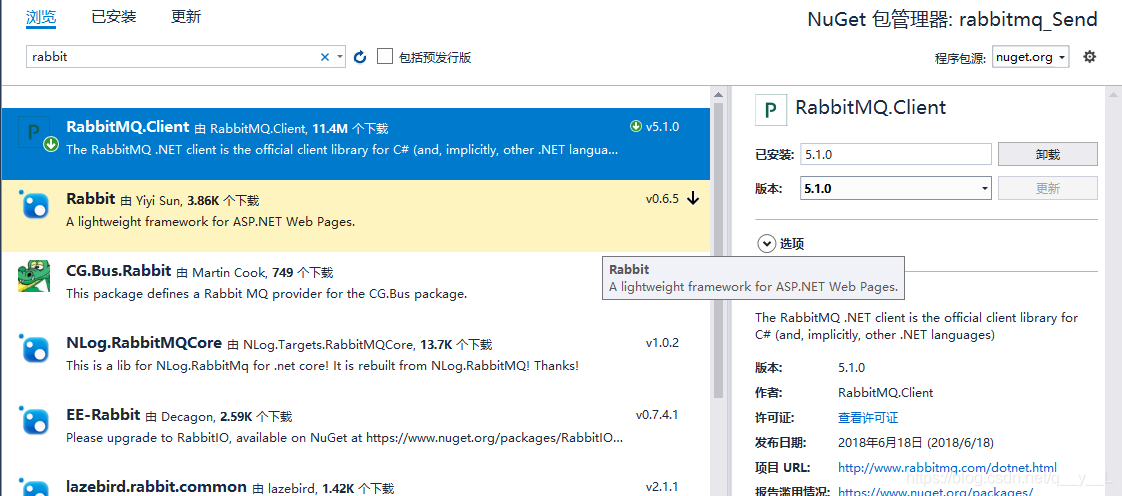Click the CG.Bus.Rabbit frog icon
This screenshot has width=1122, height=496.
[34, 277]
